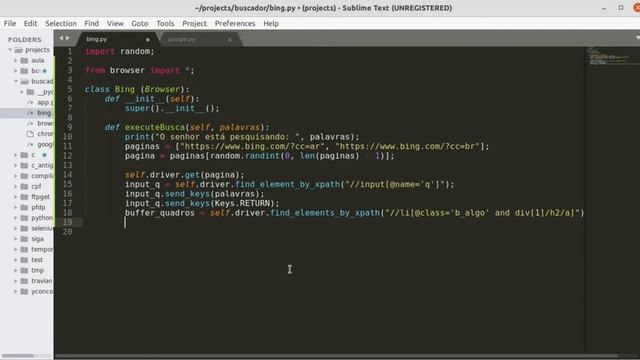
Task: Click the print 'O senhor está pesquisando' line
Action: [242, 137]
